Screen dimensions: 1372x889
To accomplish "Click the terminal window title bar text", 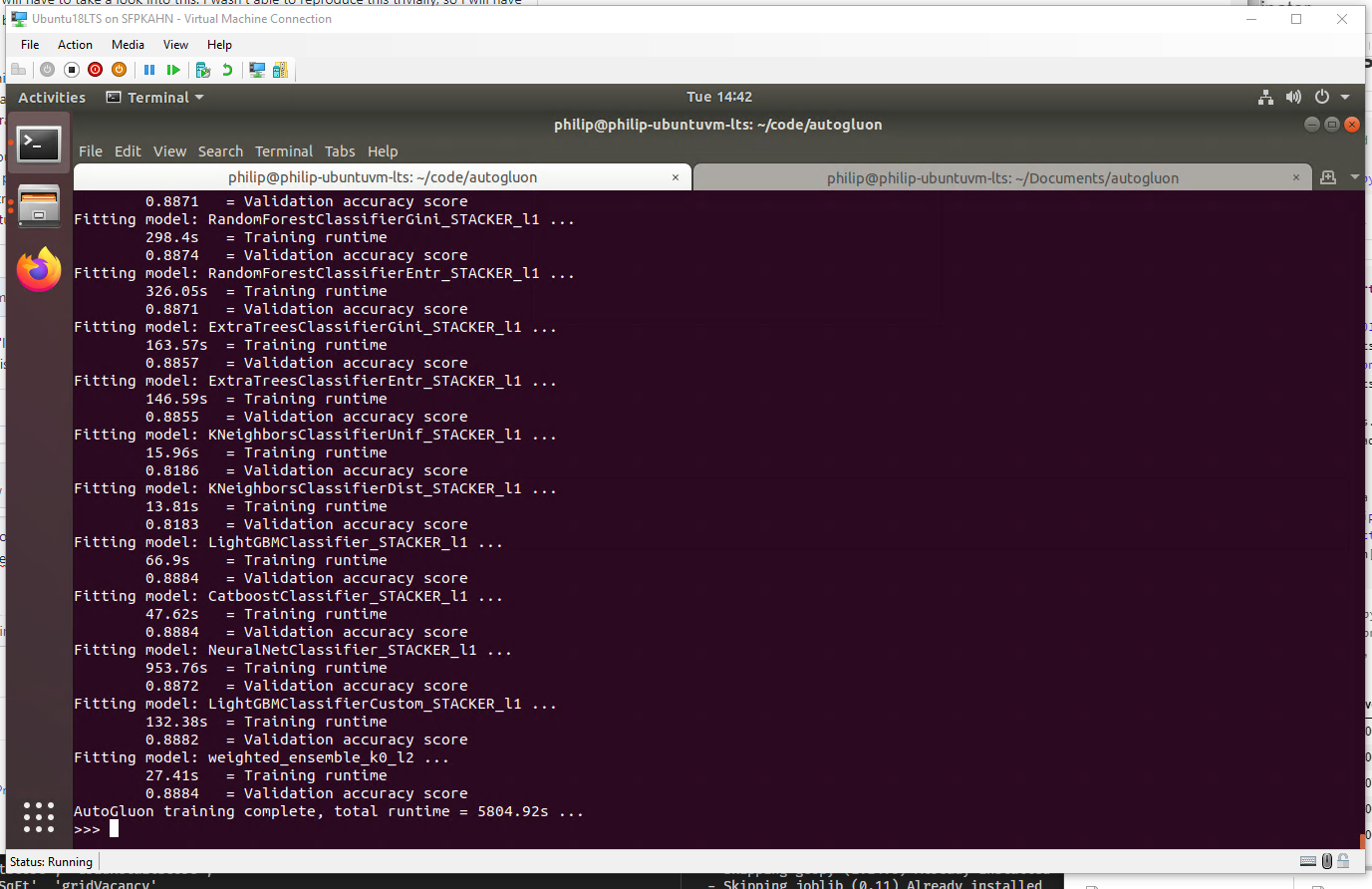I will [718, 125].
